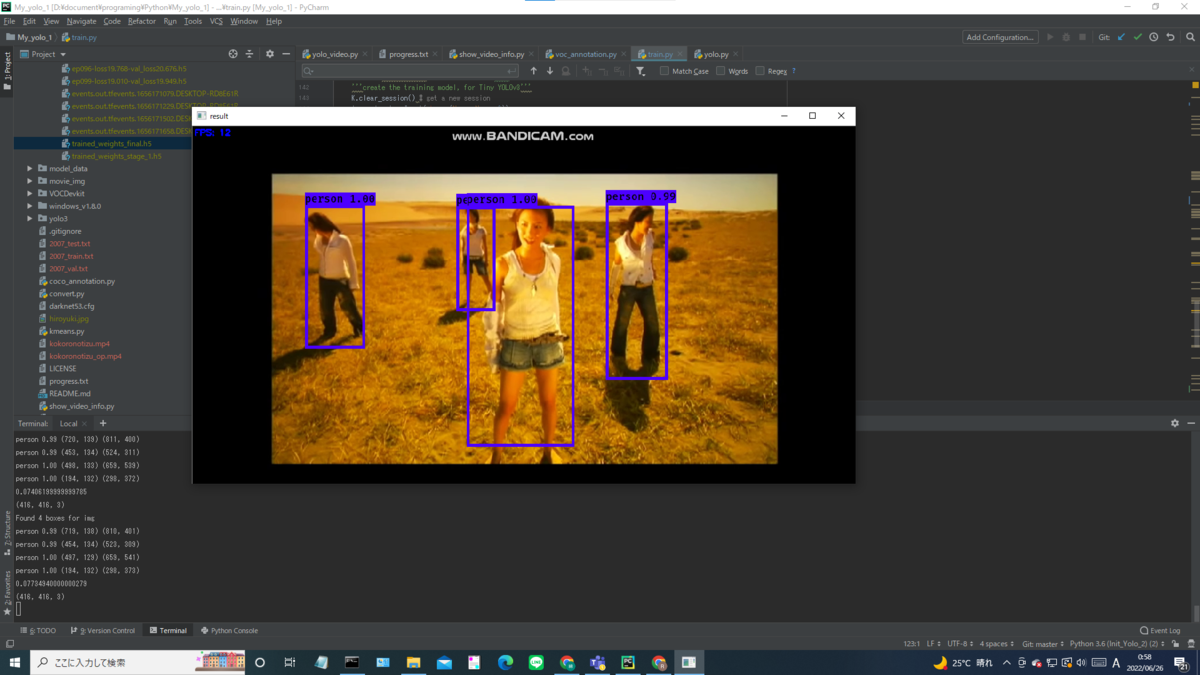Click the find-in-file search input field
The image size is (1200, 675).
click(410, 71)
